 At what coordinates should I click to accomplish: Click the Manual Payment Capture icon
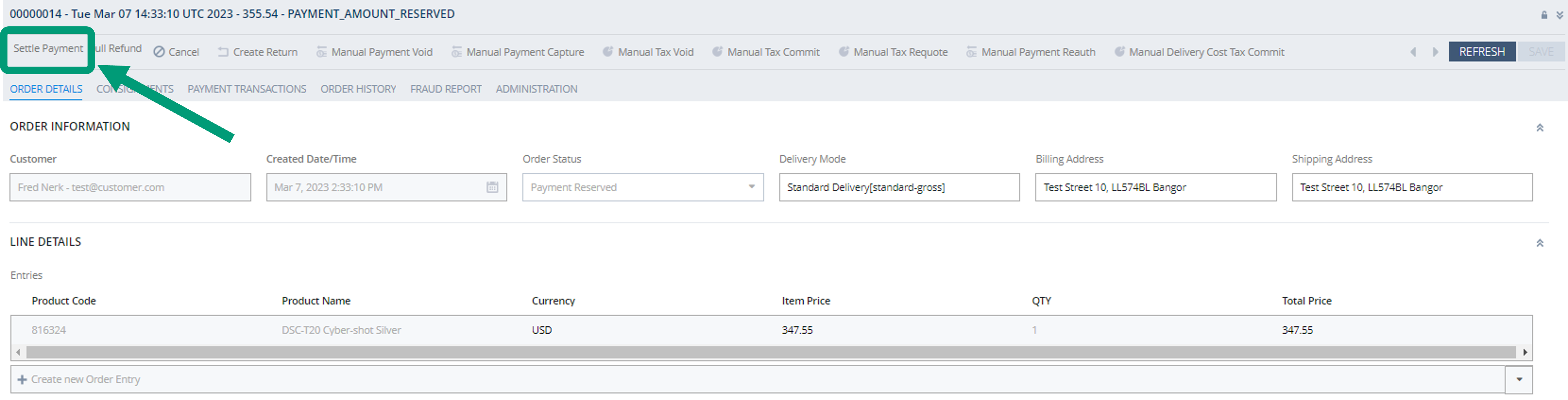tap(457, 52)
